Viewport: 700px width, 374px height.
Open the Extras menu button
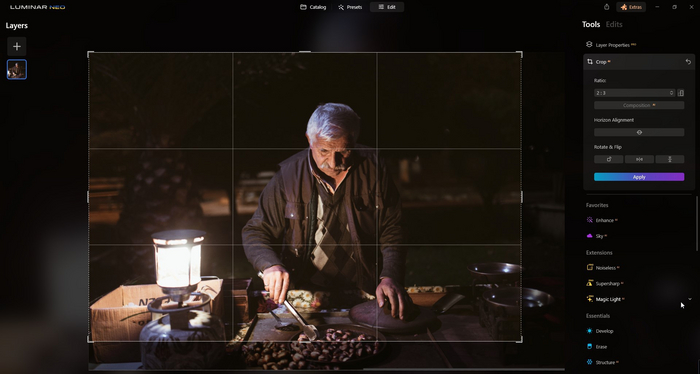point(631,7)
